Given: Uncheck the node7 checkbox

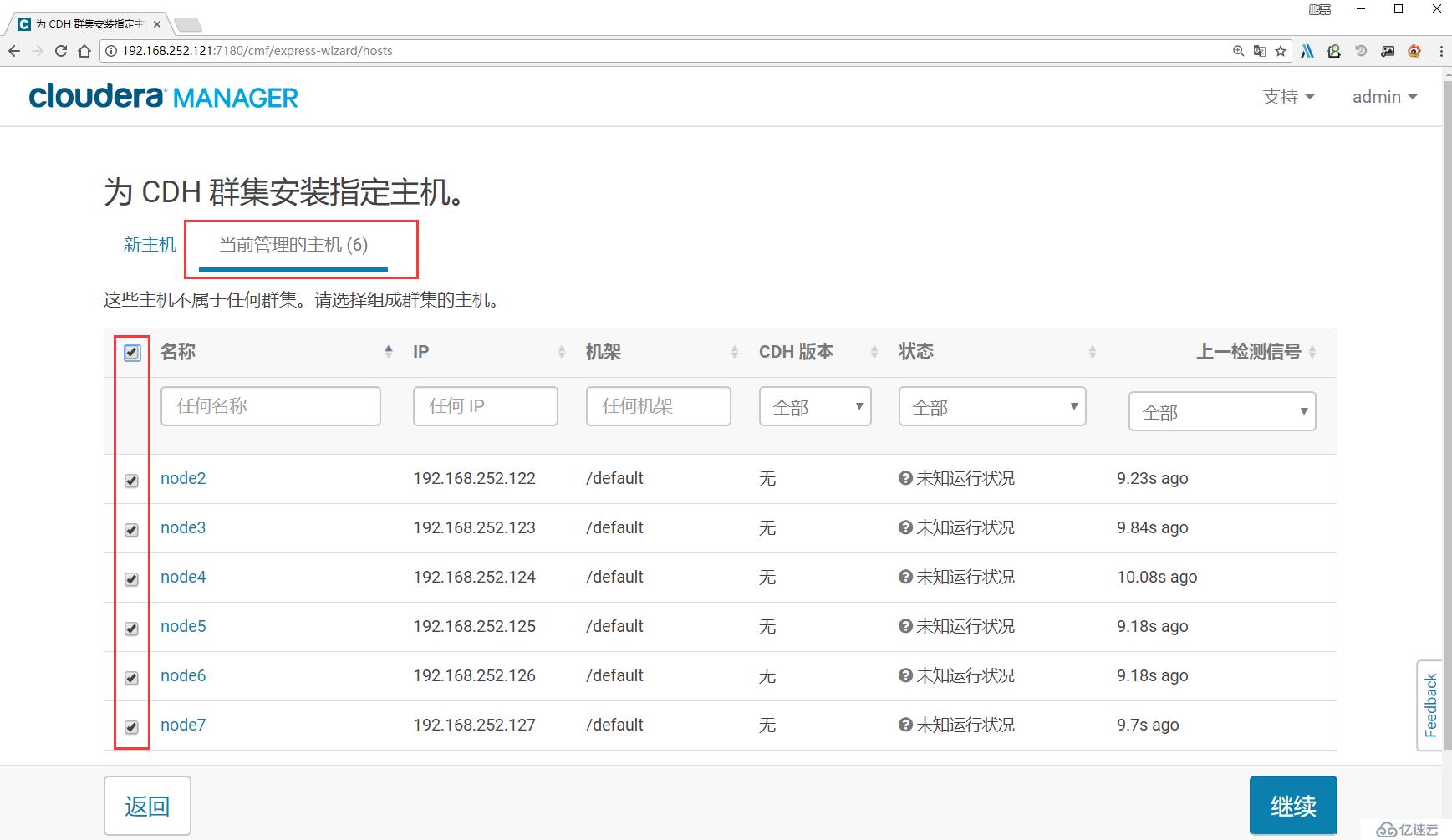Looking at the screenshot, I should (131, 727).
